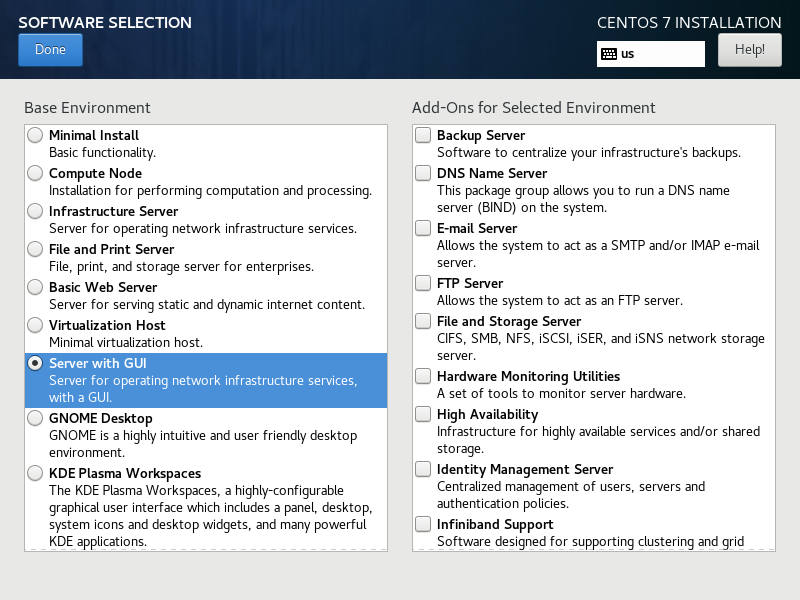Image resolution: width=800 pixels, height=600 pixels.
Task: Pick File and Print Server option
Action: 36,249
